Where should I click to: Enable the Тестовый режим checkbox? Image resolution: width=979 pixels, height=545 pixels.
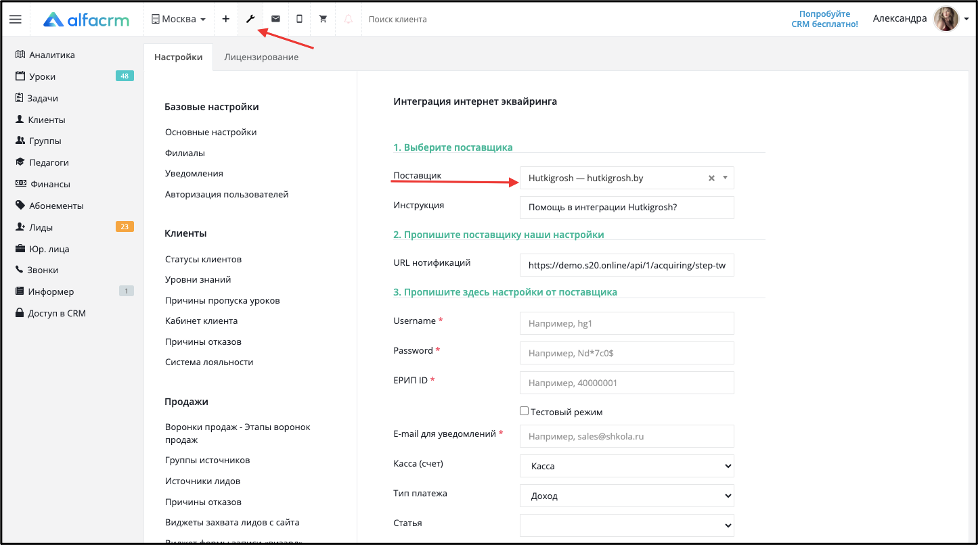[524, 411]
